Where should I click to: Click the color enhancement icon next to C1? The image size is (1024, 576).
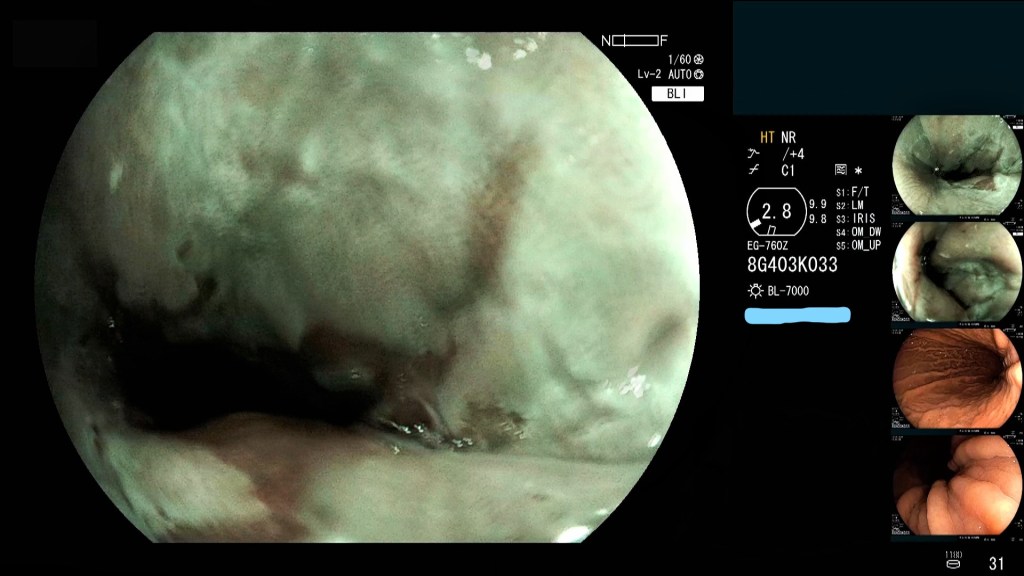(x=753, y=171)
